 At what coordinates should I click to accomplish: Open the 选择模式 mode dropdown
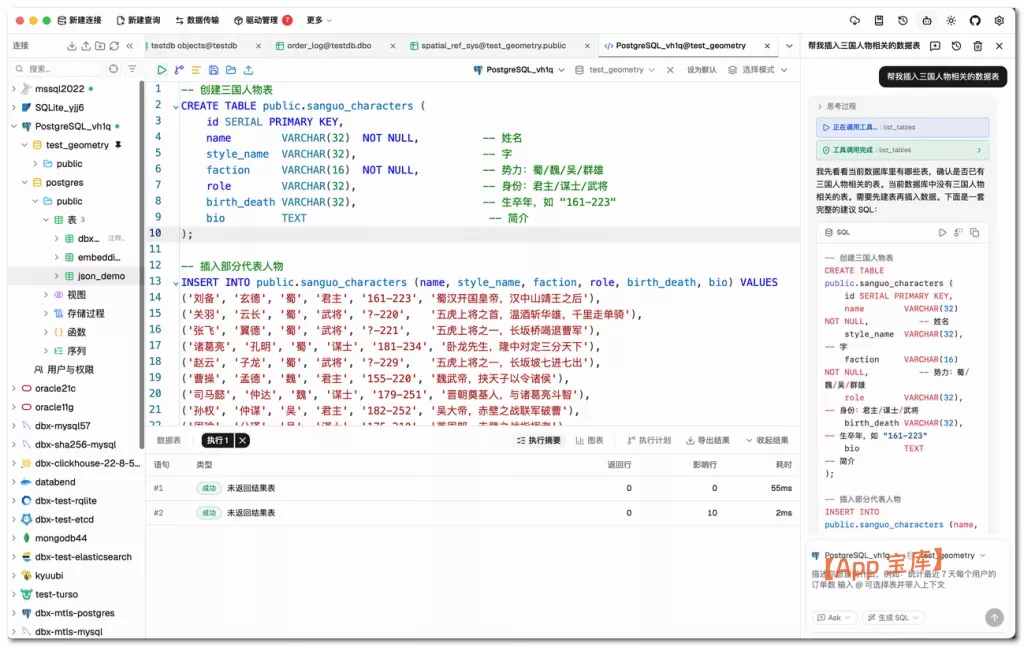(x=758, y=70)
